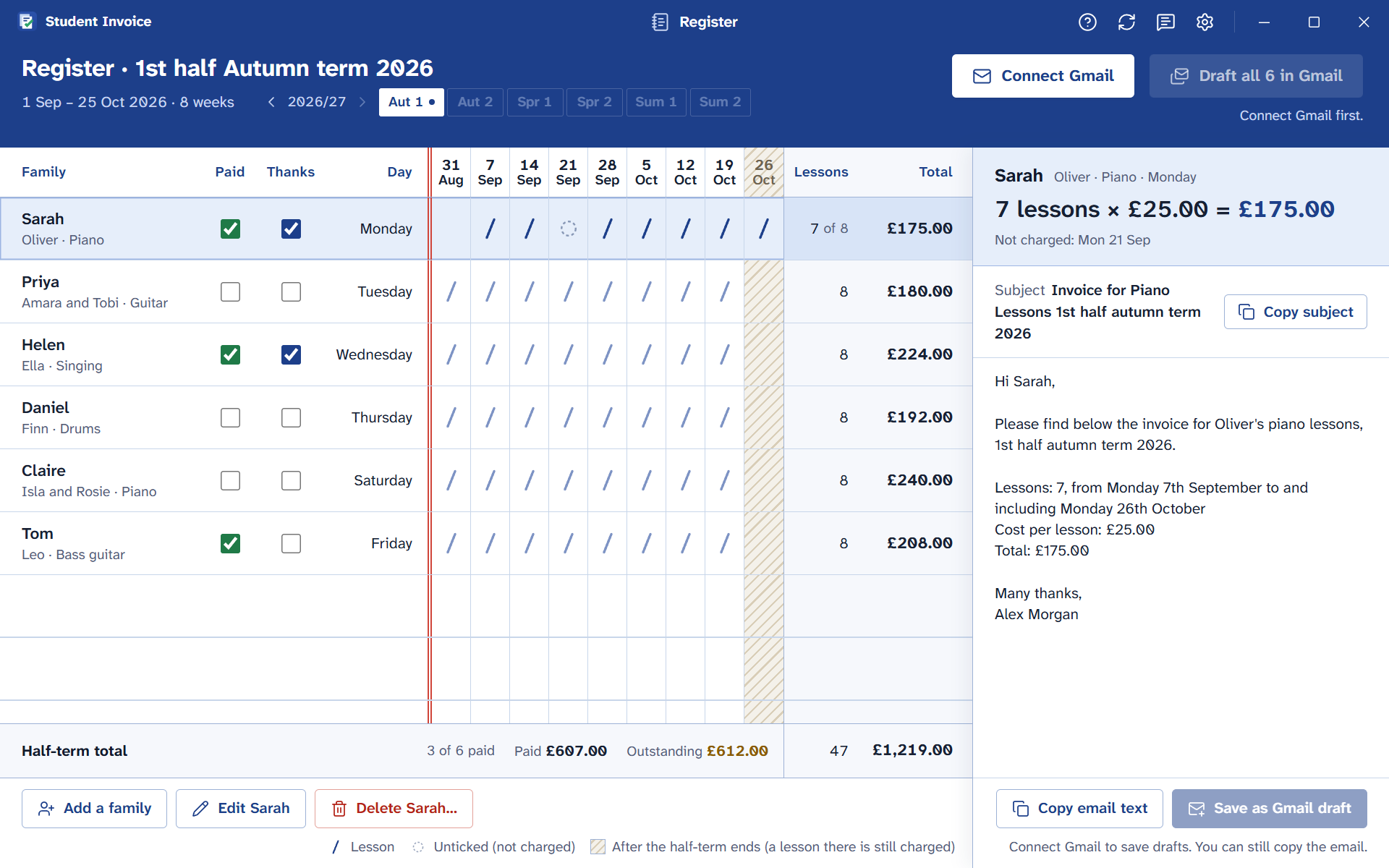This screenshot has width=1389, height=868.
Task: Untick Helen's Paid checkbox
Action: 230,354
